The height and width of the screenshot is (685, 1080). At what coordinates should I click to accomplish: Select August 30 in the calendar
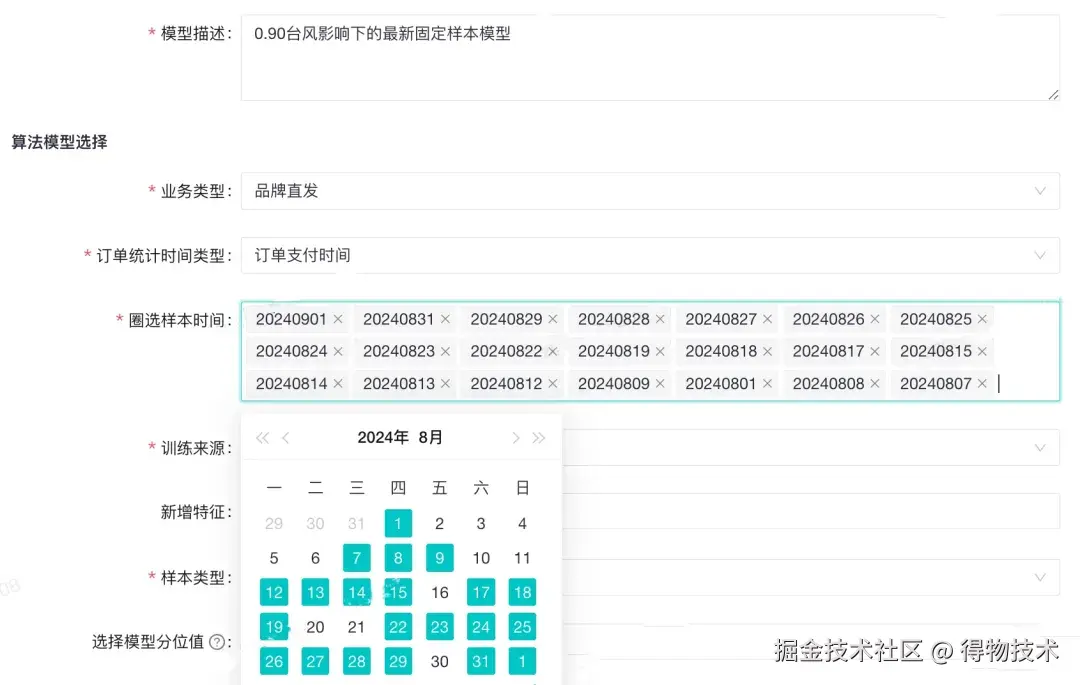tap(439, 661)
